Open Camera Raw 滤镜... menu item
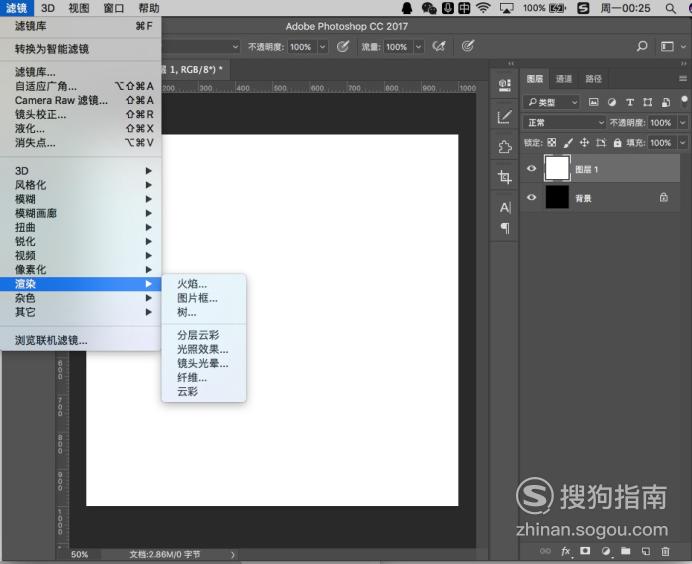This screenshot has width=692, height=564. (80, 100)
